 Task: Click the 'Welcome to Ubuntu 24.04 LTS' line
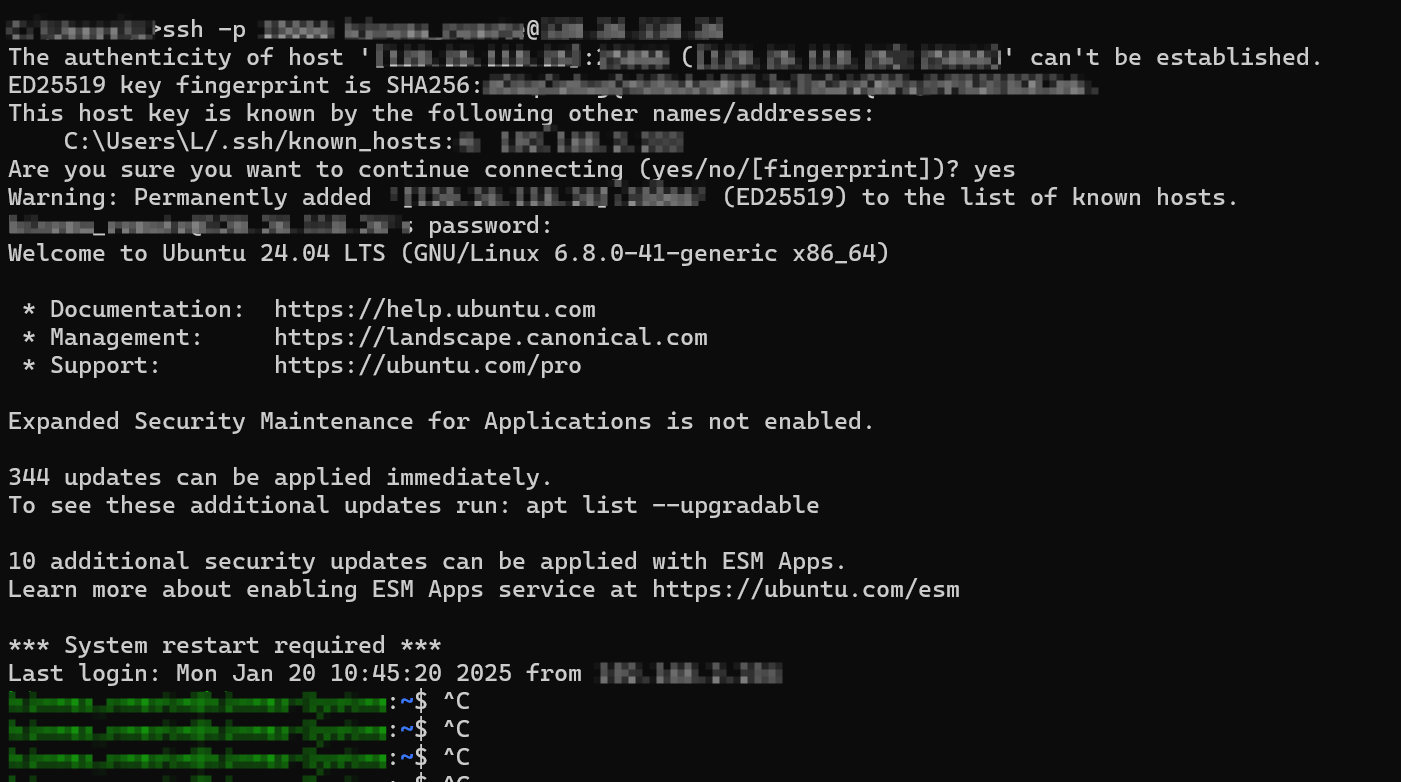[449, 254]
